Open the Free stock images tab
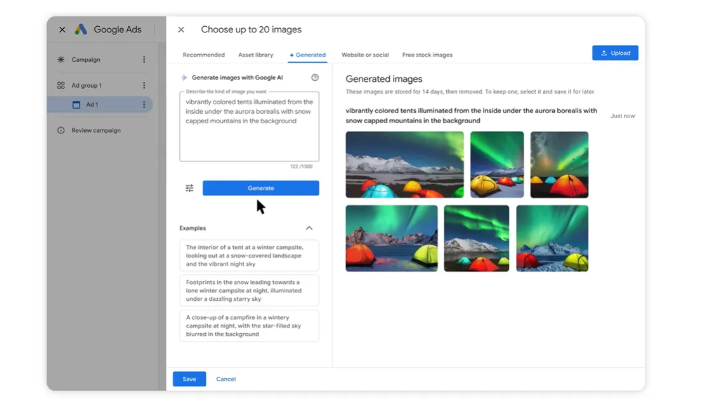This screenshot has height=403, width=714. [x=427, y=55]
